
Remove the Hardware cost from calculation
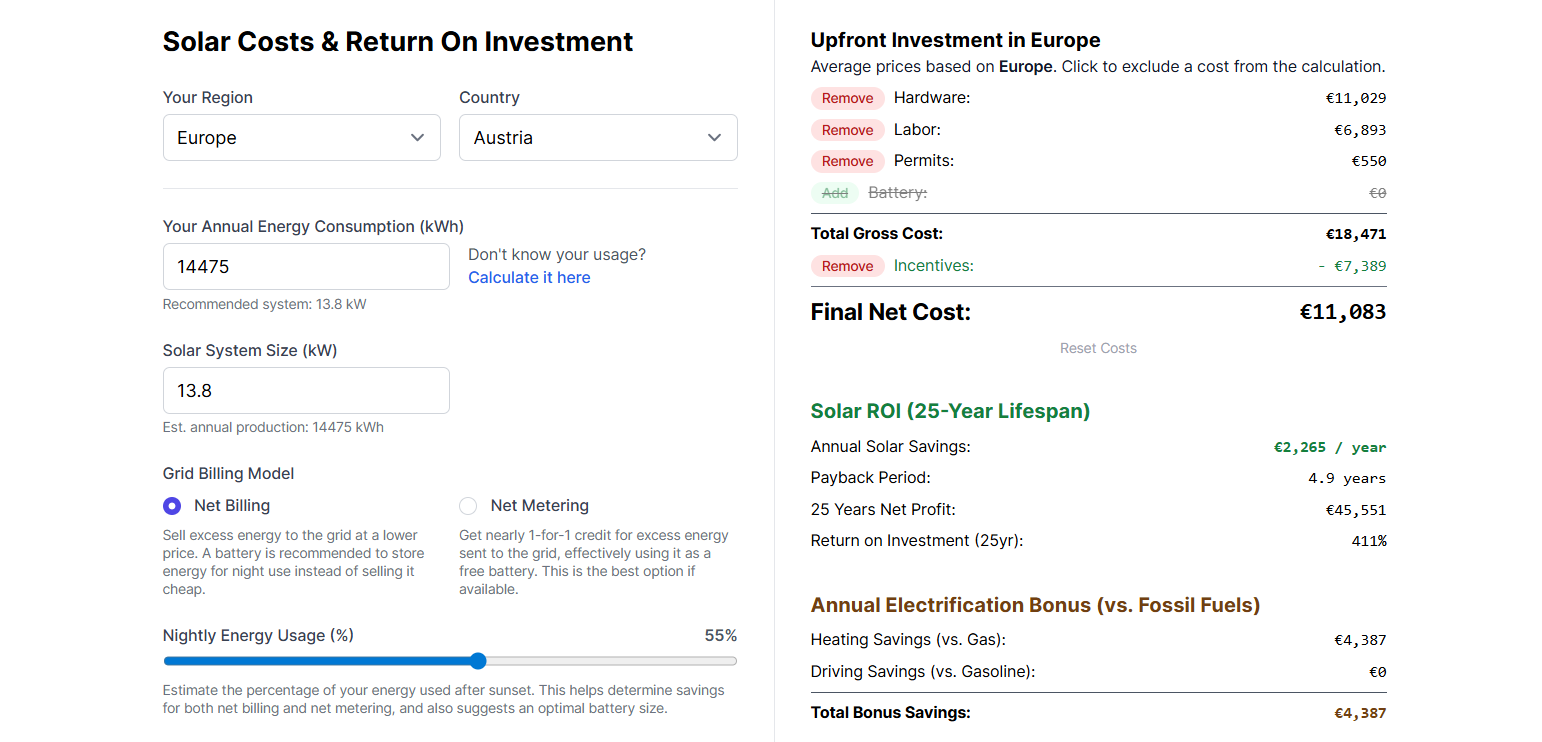tap(847, 98)
